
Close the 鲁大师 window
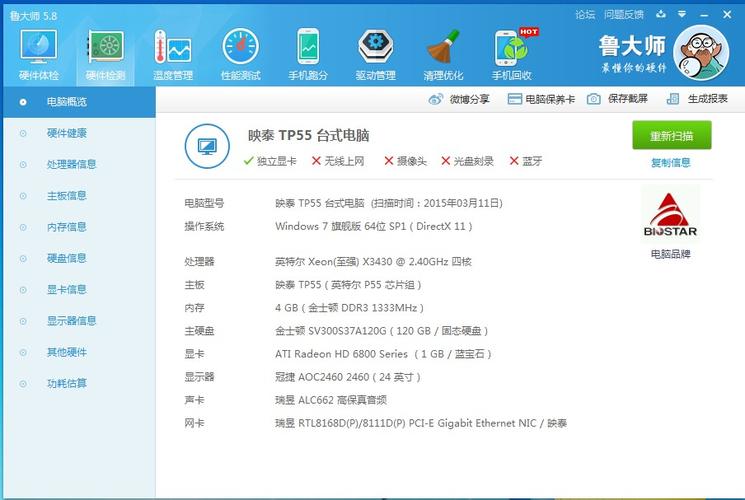[727, 15]
